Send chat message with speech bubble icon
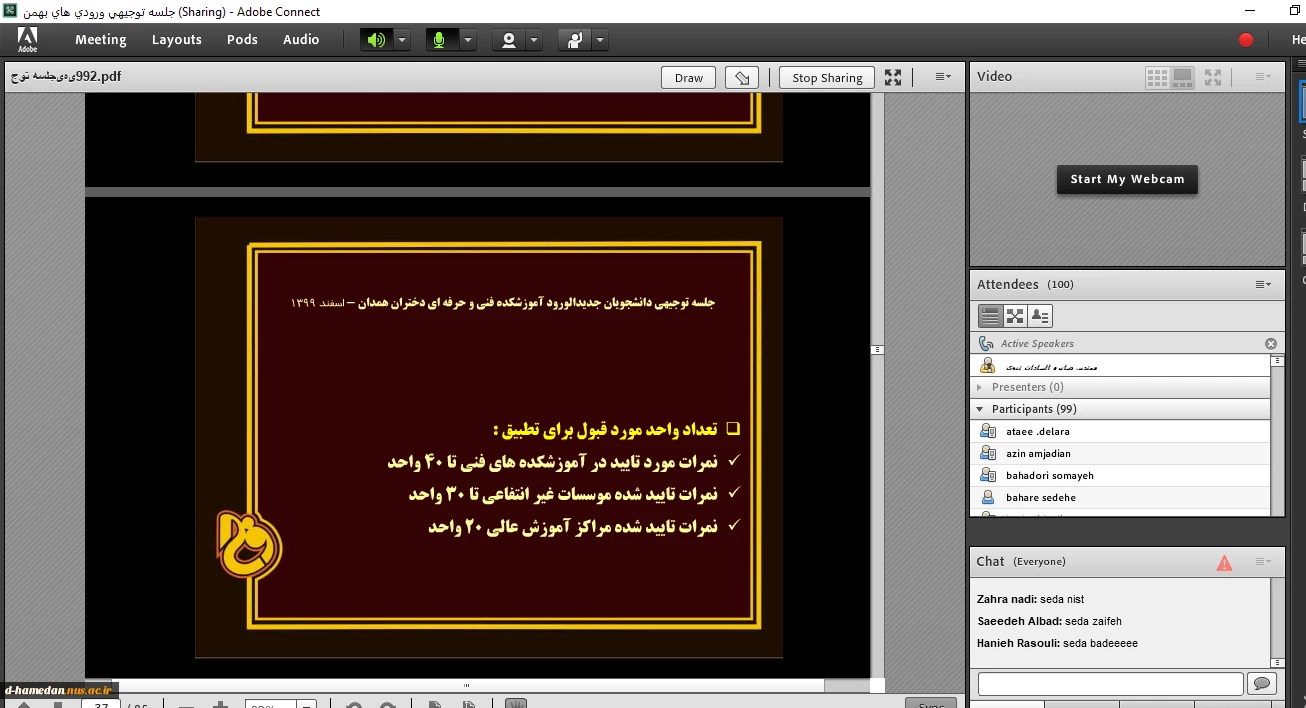 click(1261, 683)
